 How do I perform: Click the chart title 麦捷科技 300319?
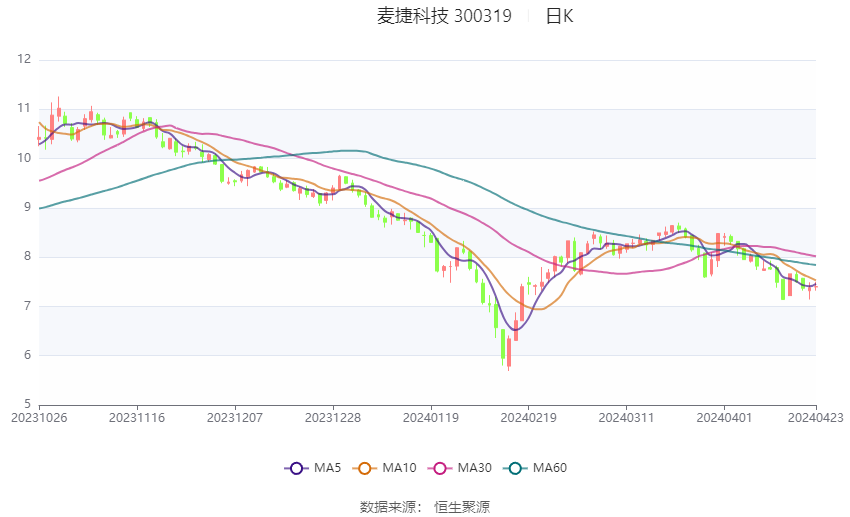point(444,16)
